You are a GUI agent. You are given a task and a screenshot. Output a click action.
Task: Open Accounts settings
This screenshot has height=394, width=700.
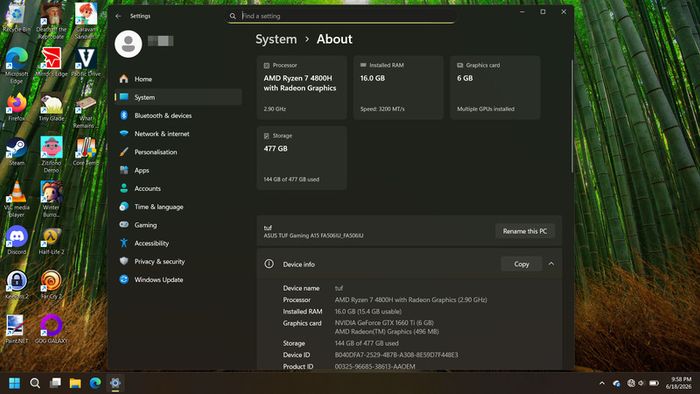pyautogui.click(x=178, y=189)
